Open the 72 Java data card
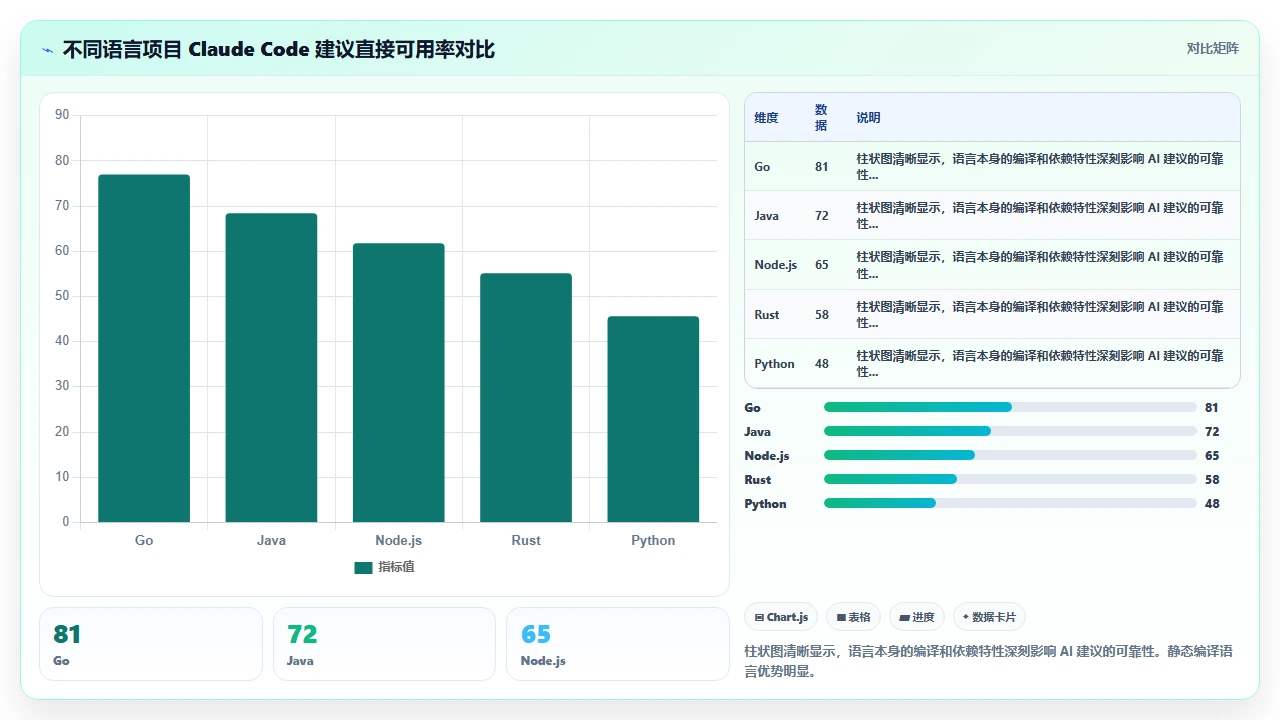1280x720 pixels. (384, 644)
